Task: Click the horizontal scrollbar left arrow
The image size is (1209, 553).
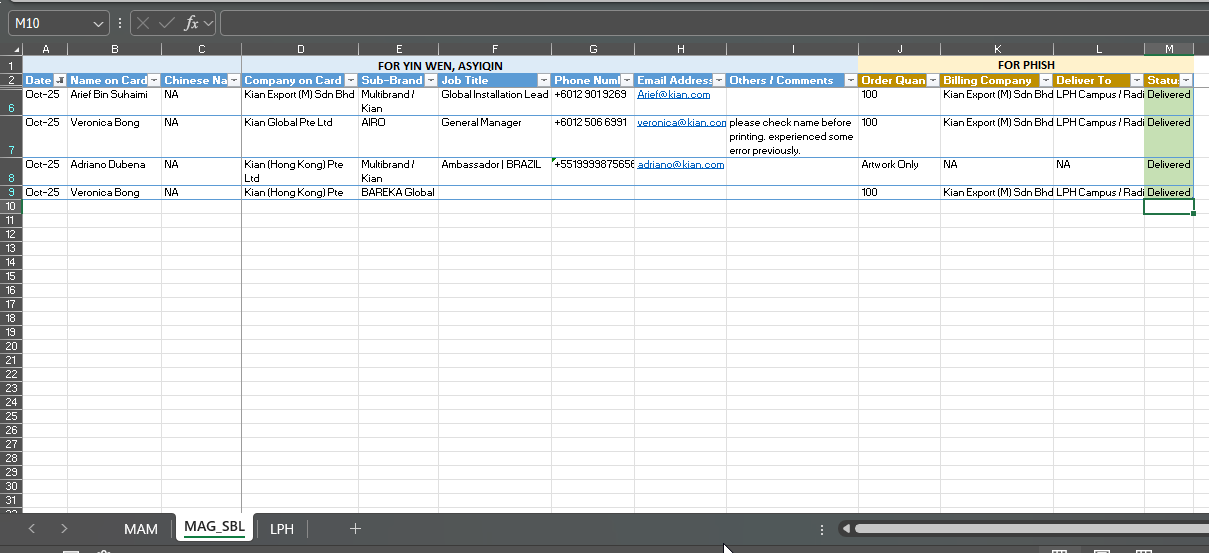Action: point(846,529)
